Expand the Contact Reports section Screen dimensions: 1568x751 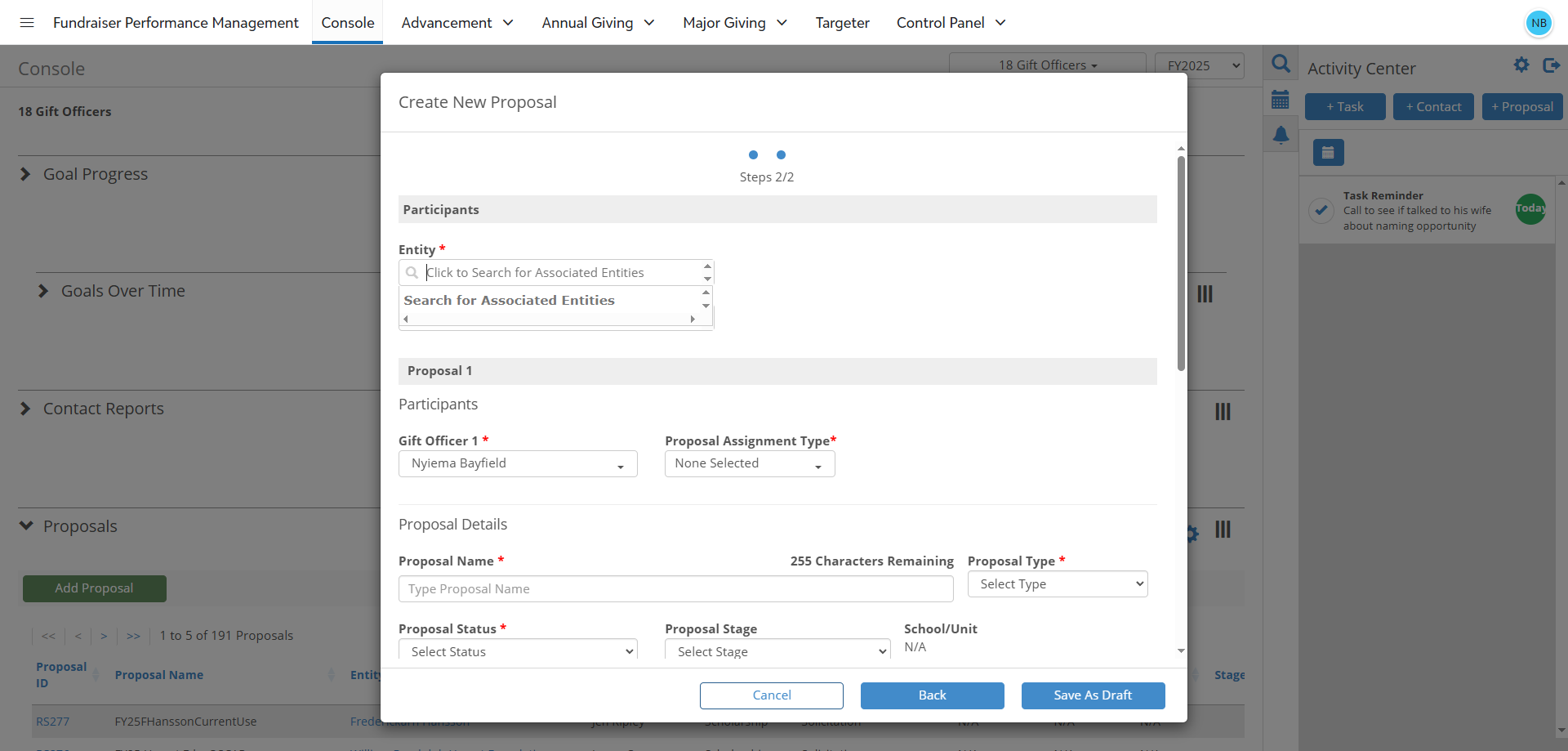(25, 409)
